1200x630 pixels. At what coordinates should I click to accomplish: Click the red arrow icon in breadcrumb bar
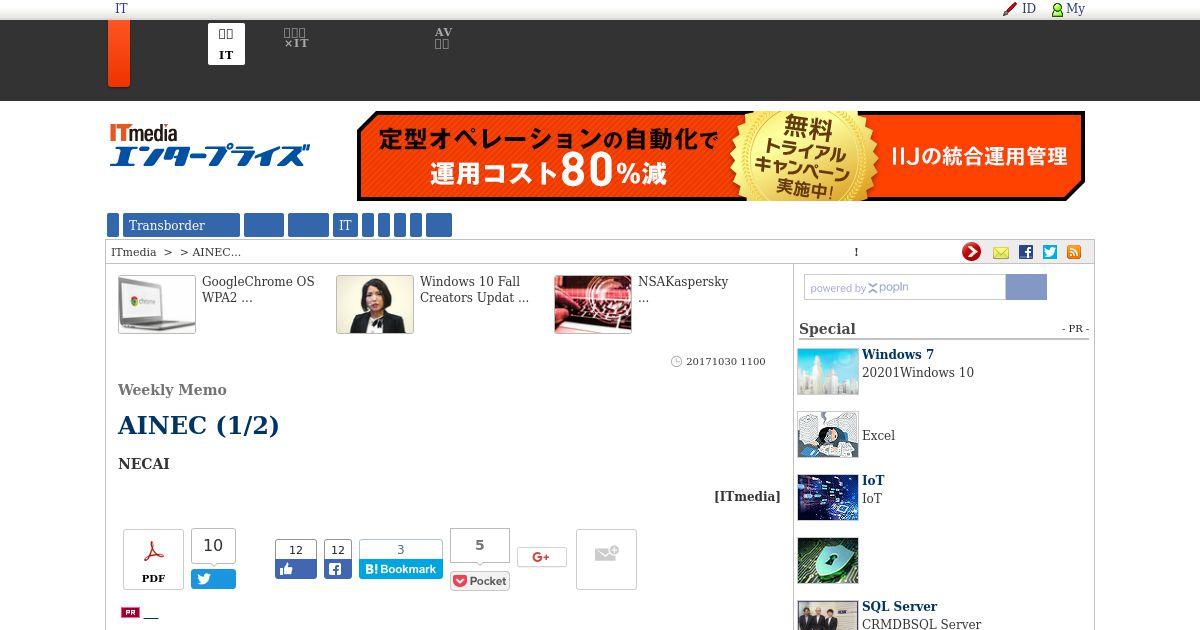pyautogui.click(x=971, y=252)
